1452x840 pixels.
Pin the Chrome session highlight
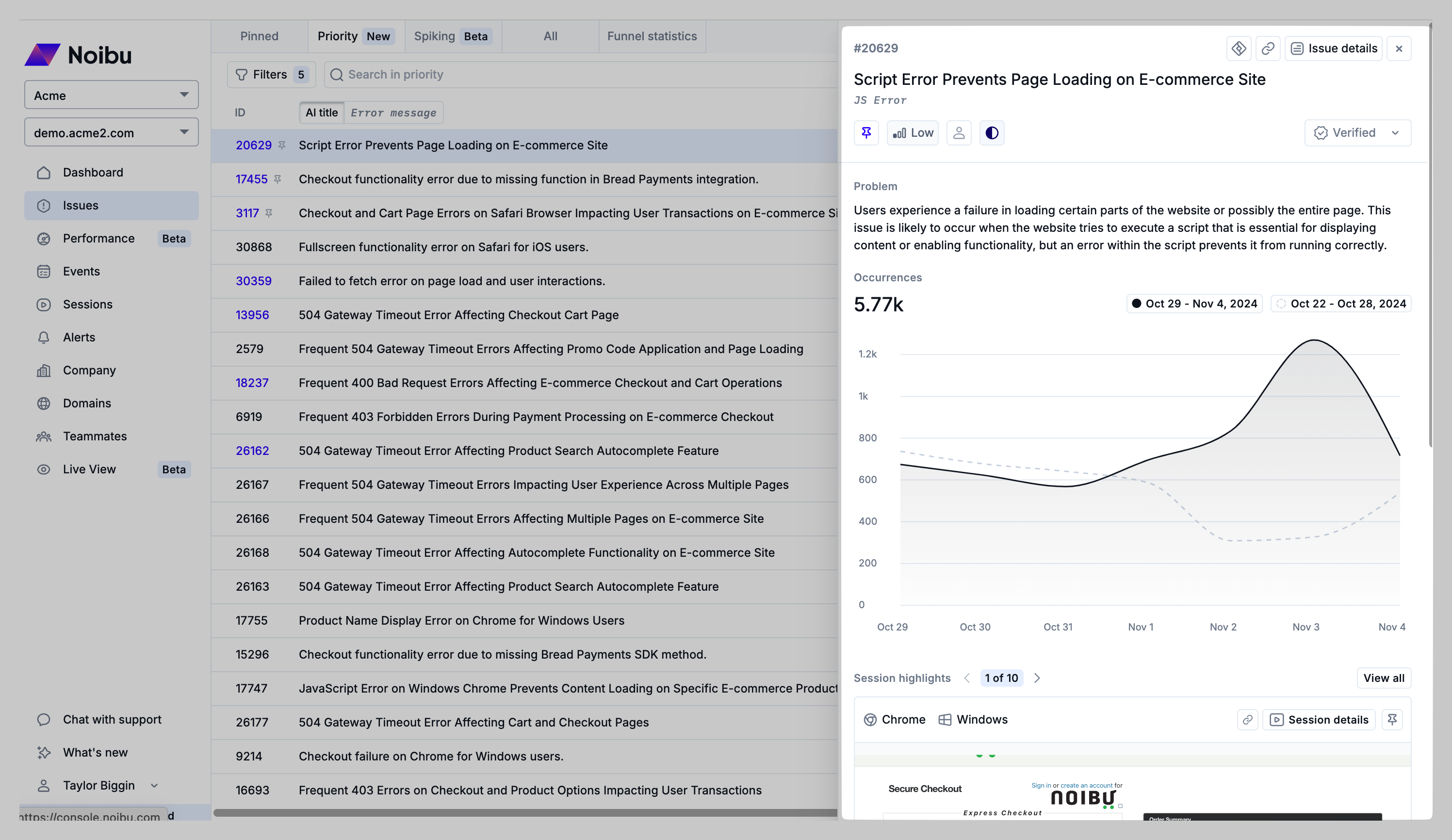1392,720
